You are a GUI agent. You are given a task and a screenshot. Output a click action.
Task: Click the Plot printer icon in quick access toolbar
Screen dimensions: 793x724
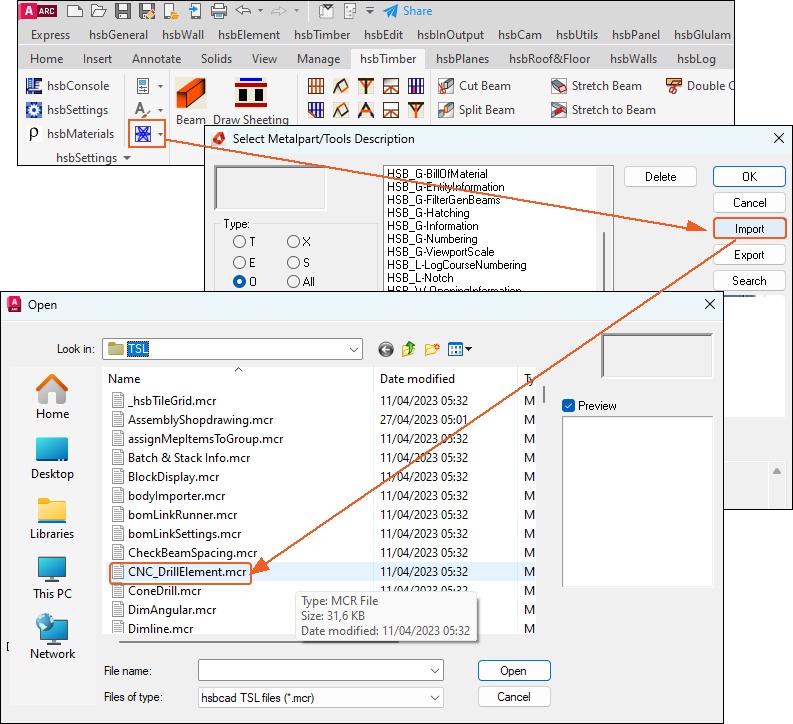coord(218,11)
